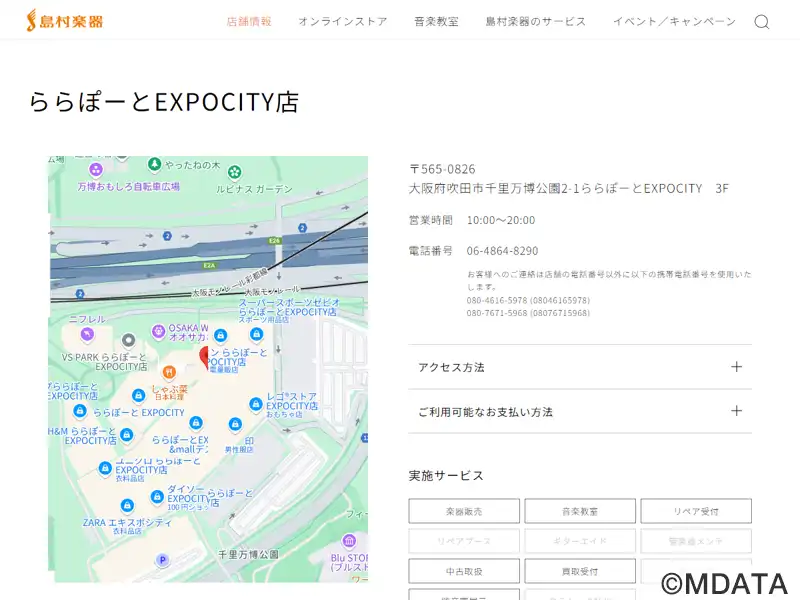Click the 楽器販売 service button
This screenshot has width=800, height=600.
(x=464, y=511)
